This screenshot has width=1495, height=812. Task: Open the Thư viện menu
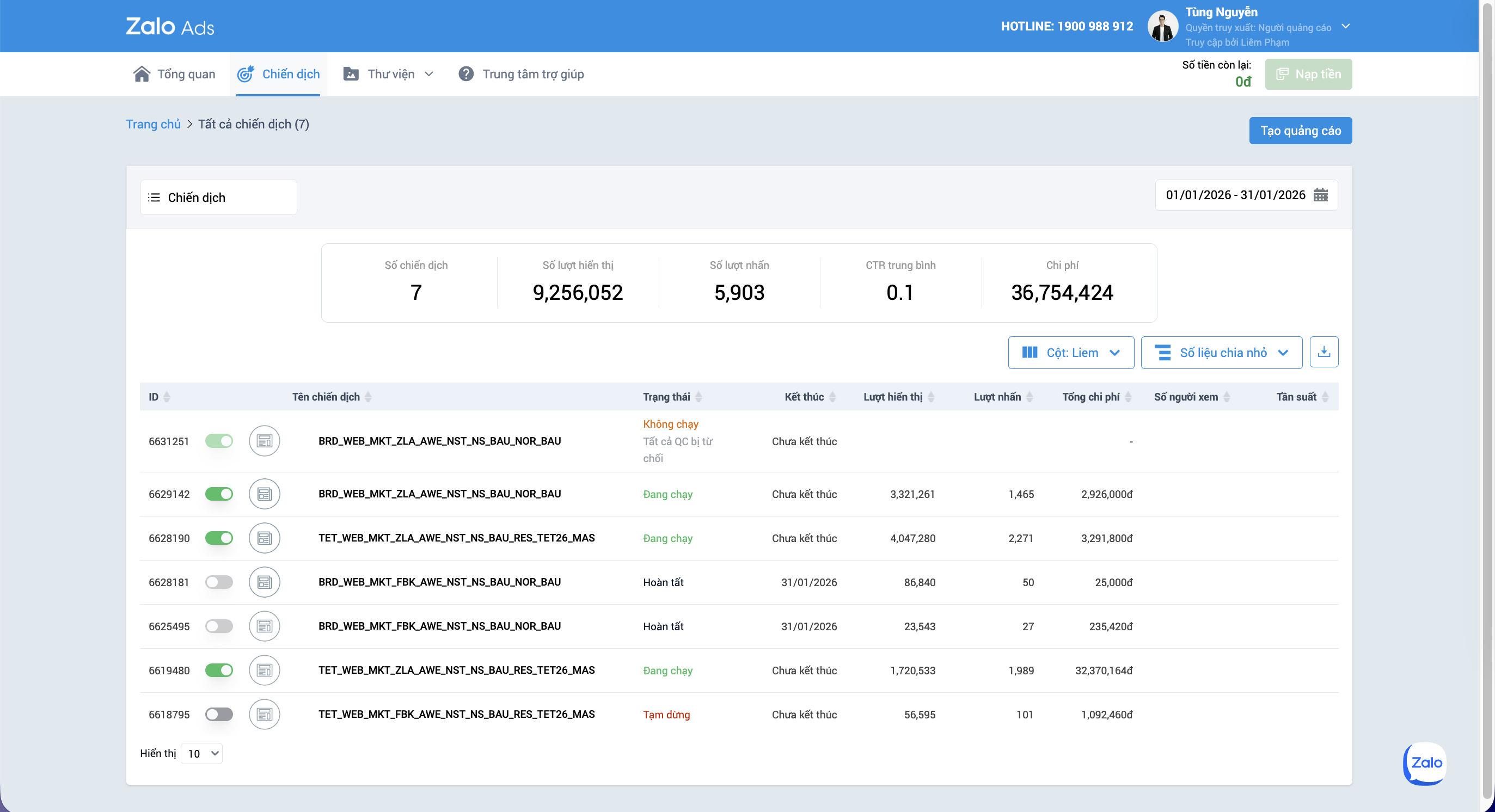[x=388, y=74]
